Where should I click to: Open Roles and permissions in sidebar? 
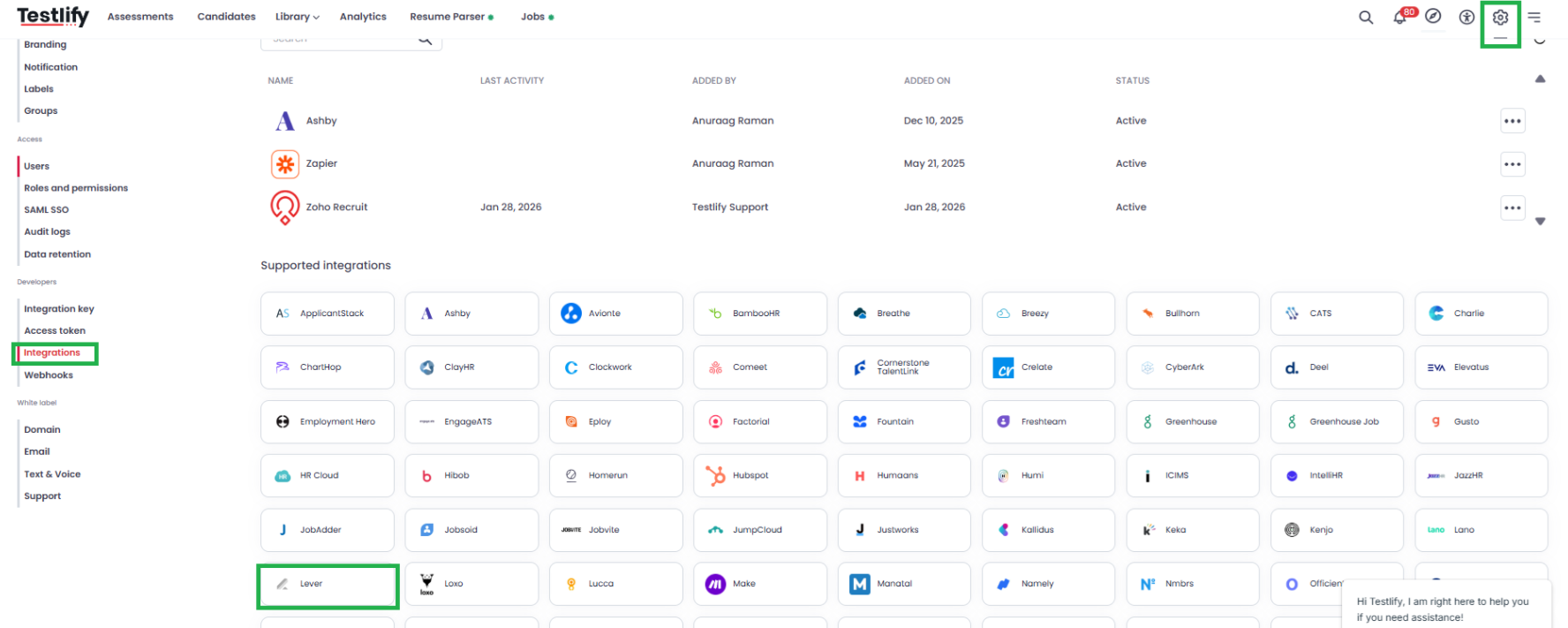(x=76, y=188)
